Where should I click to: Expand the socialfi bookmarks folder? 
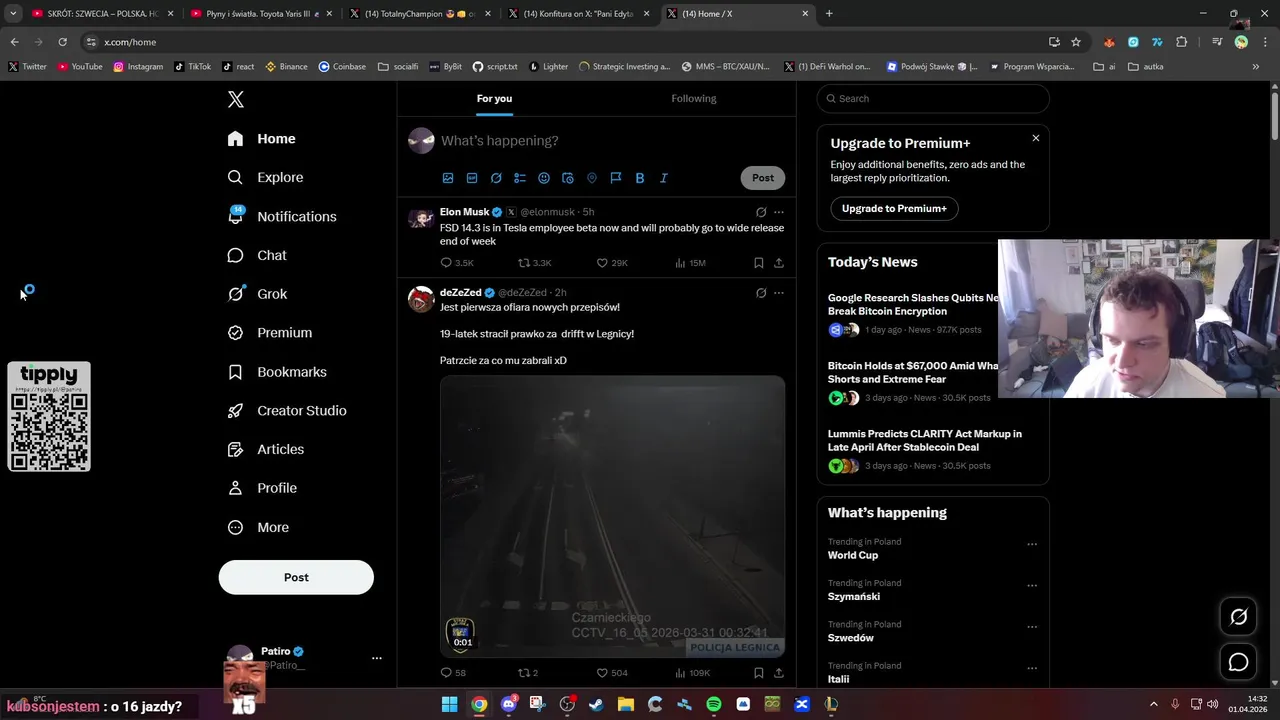point(398,67)
